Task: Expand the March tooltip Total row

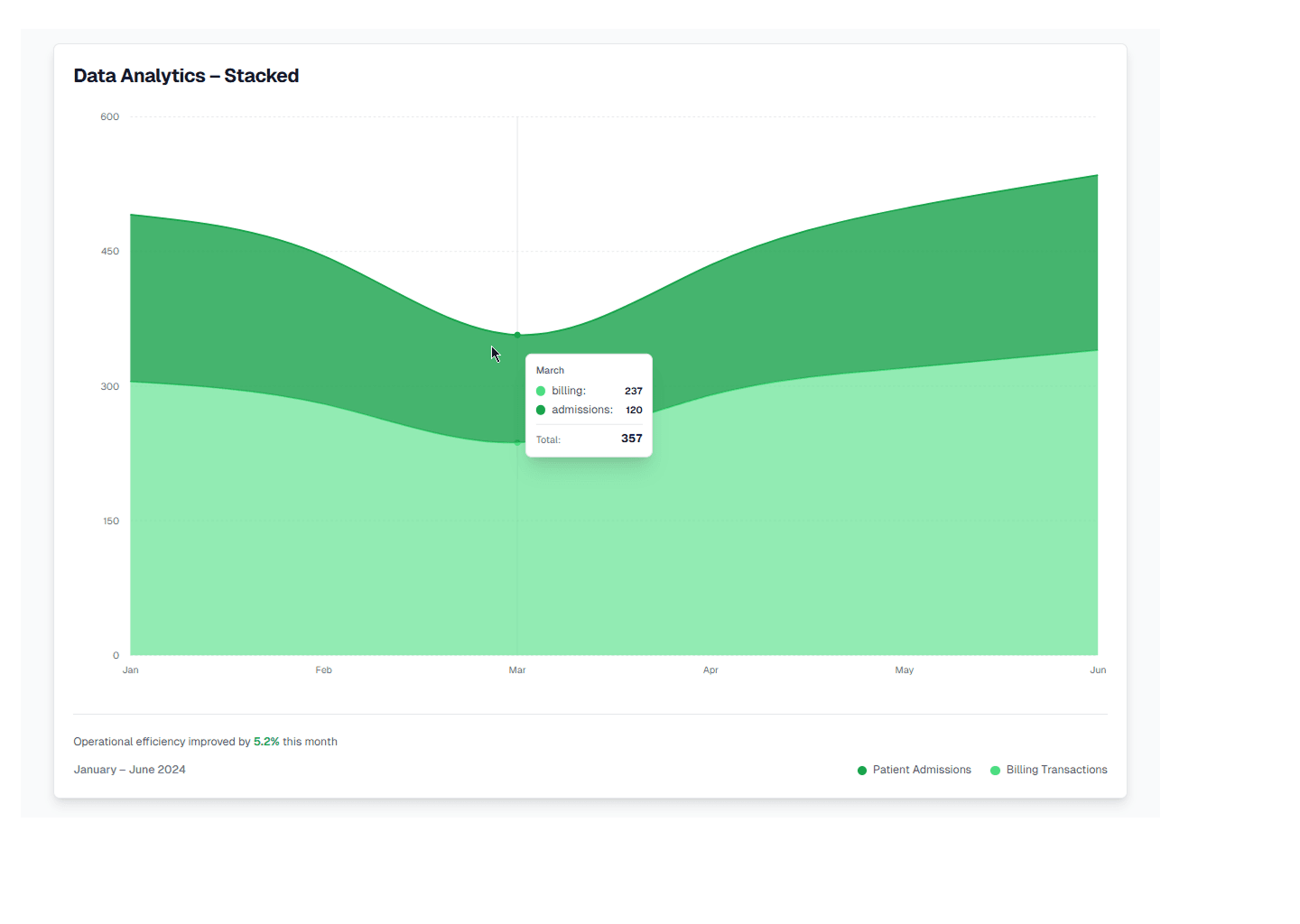Action: [587, 439]
